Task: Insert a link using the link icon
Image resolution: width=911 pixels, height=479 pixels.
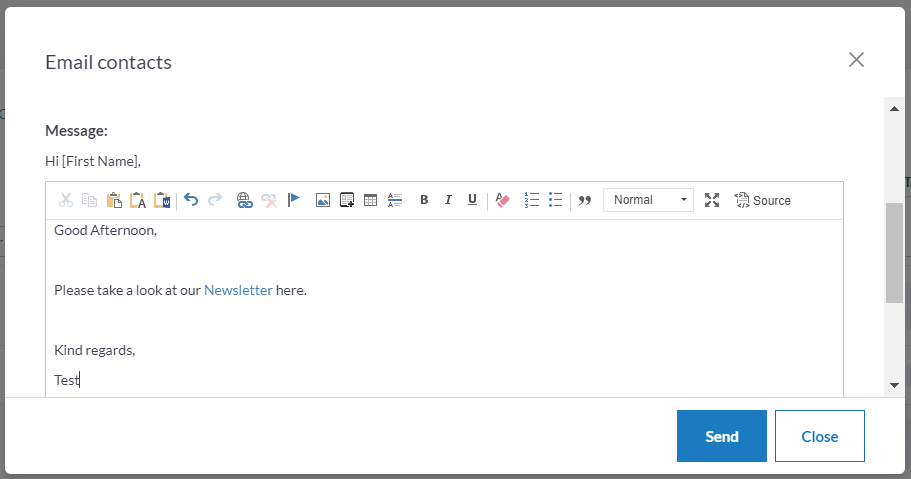Action: (x=245, y=200)
